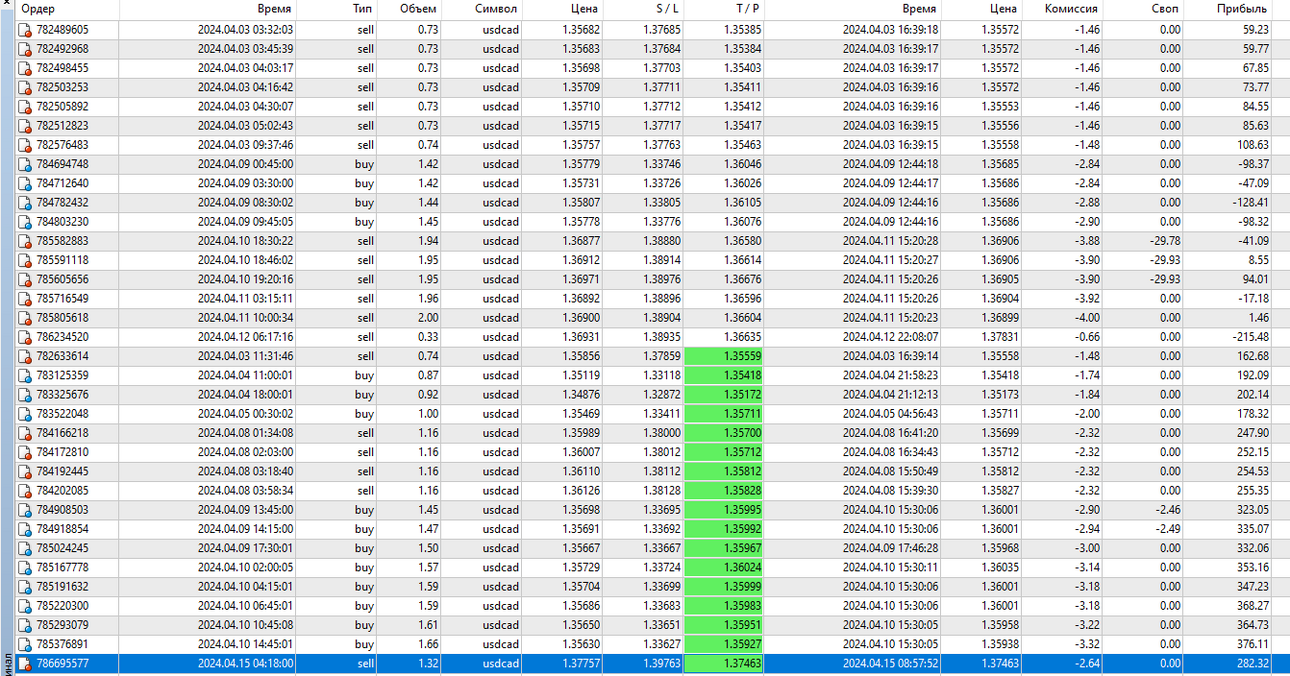
Task: Click the buy order icon for 783325676
Action: pyautogui.click(x=25, y=395)
